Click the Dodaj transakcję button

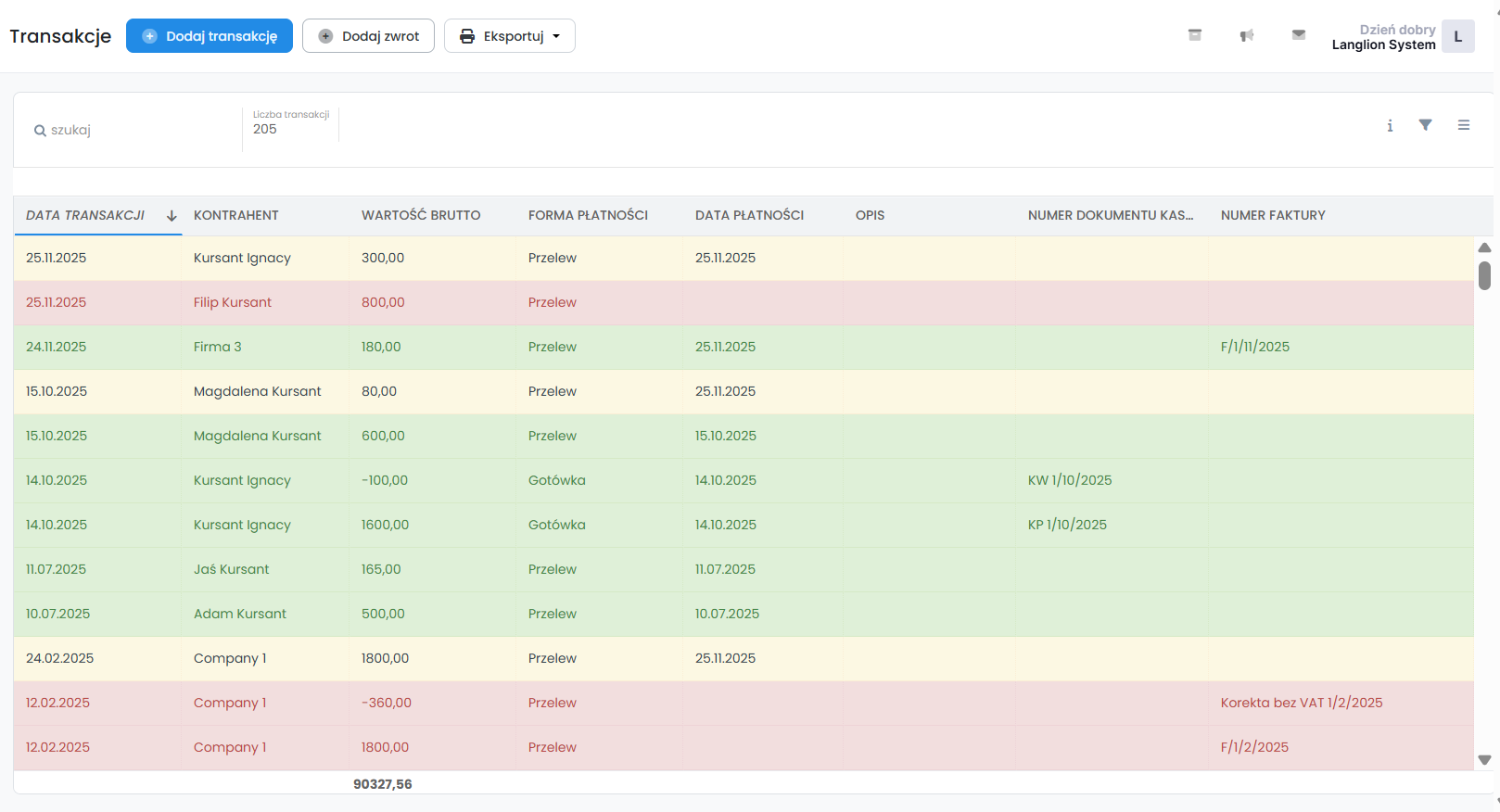point(210,36)
